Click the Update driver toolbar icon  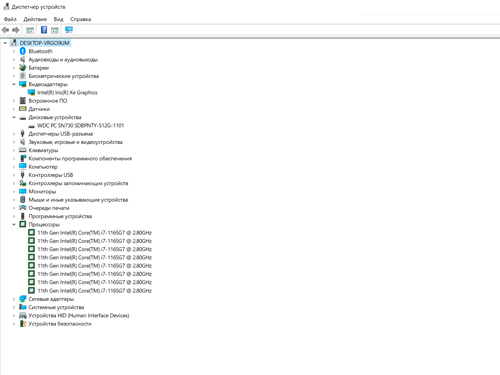55,30
